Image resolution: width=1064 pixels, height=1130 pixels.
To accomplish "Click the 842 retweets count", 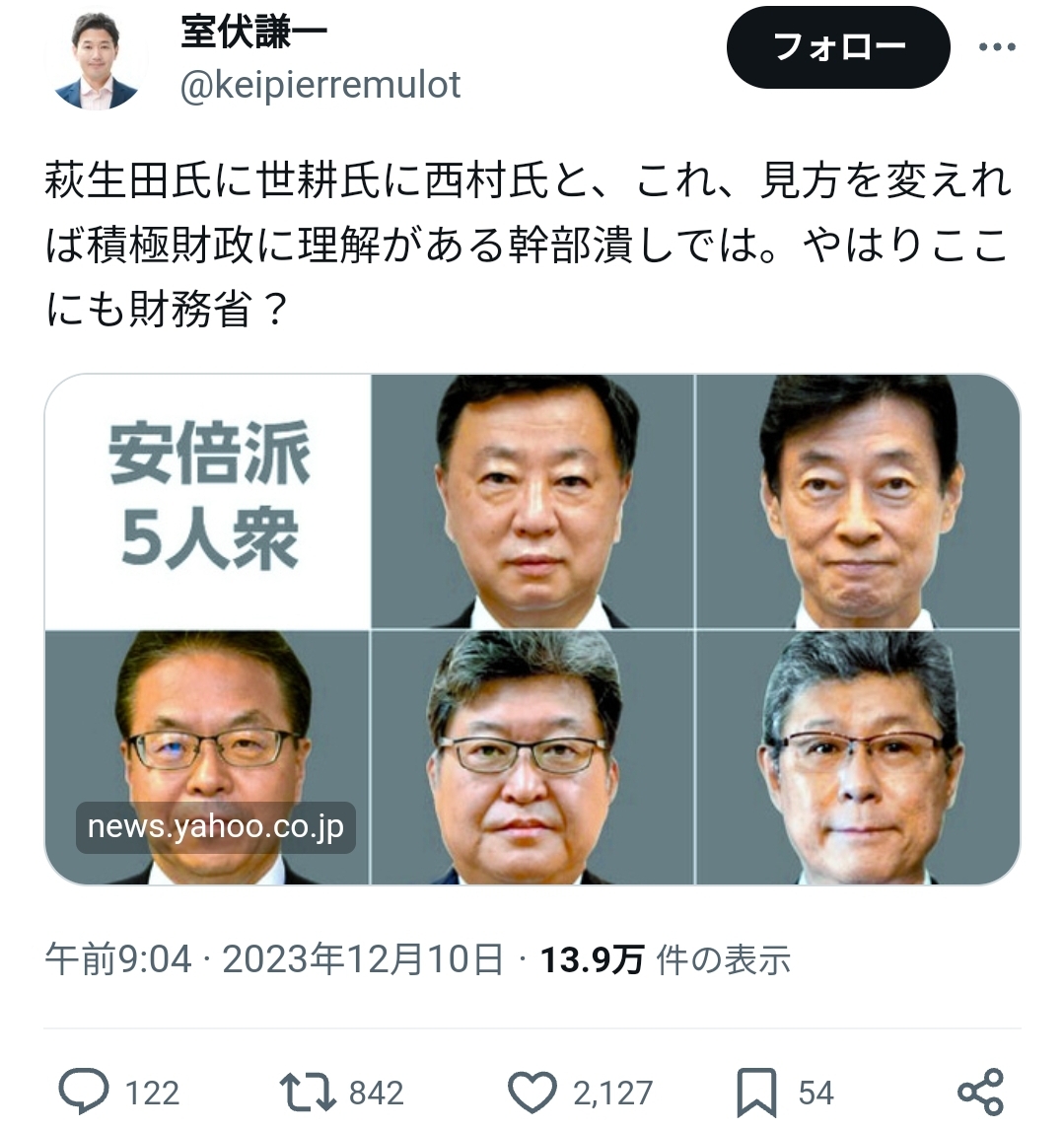I will point(377,1094).
